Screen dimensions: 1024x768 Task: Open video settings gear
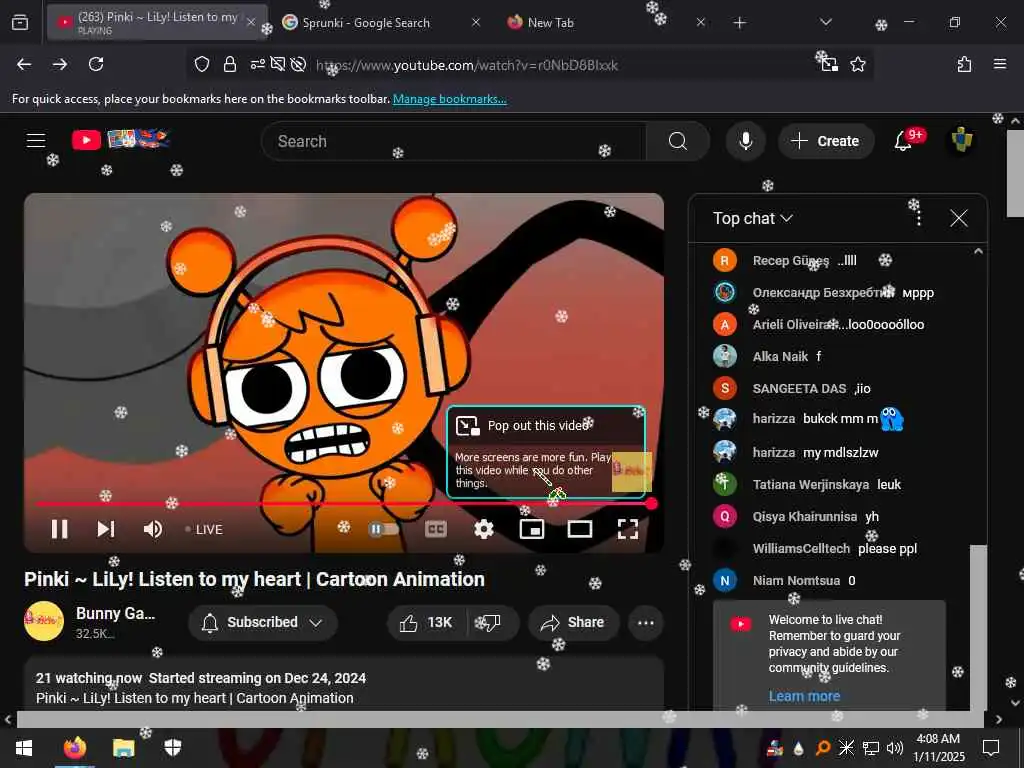point(483,529)
